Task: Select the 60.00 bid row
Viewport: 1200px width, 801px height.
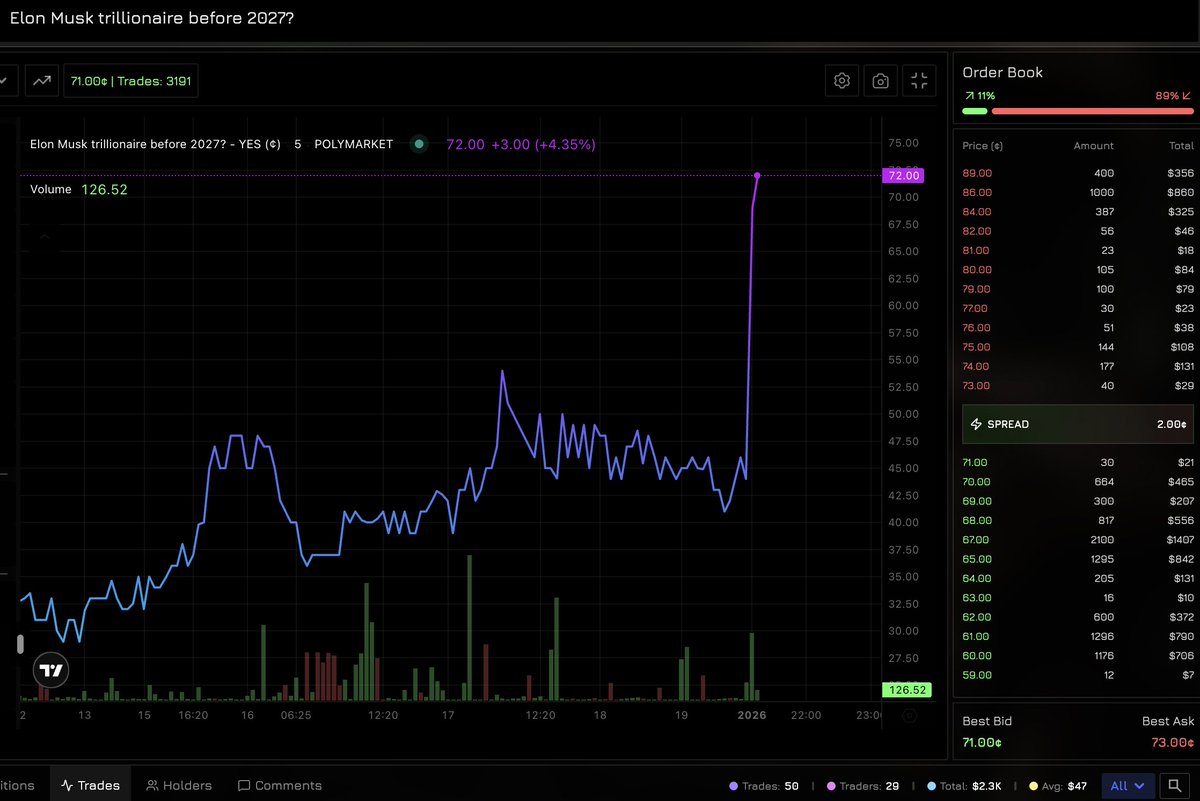Action: (1077, 656)
